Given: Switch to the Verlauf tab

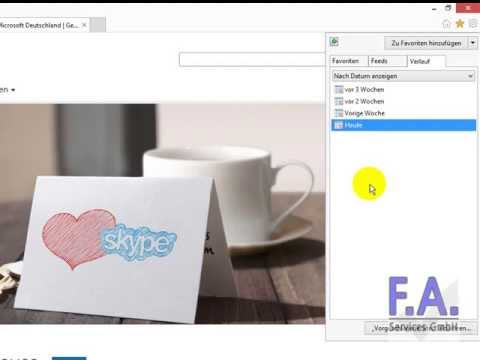Looking at the screenshot, I should click(x=426, y=61).
